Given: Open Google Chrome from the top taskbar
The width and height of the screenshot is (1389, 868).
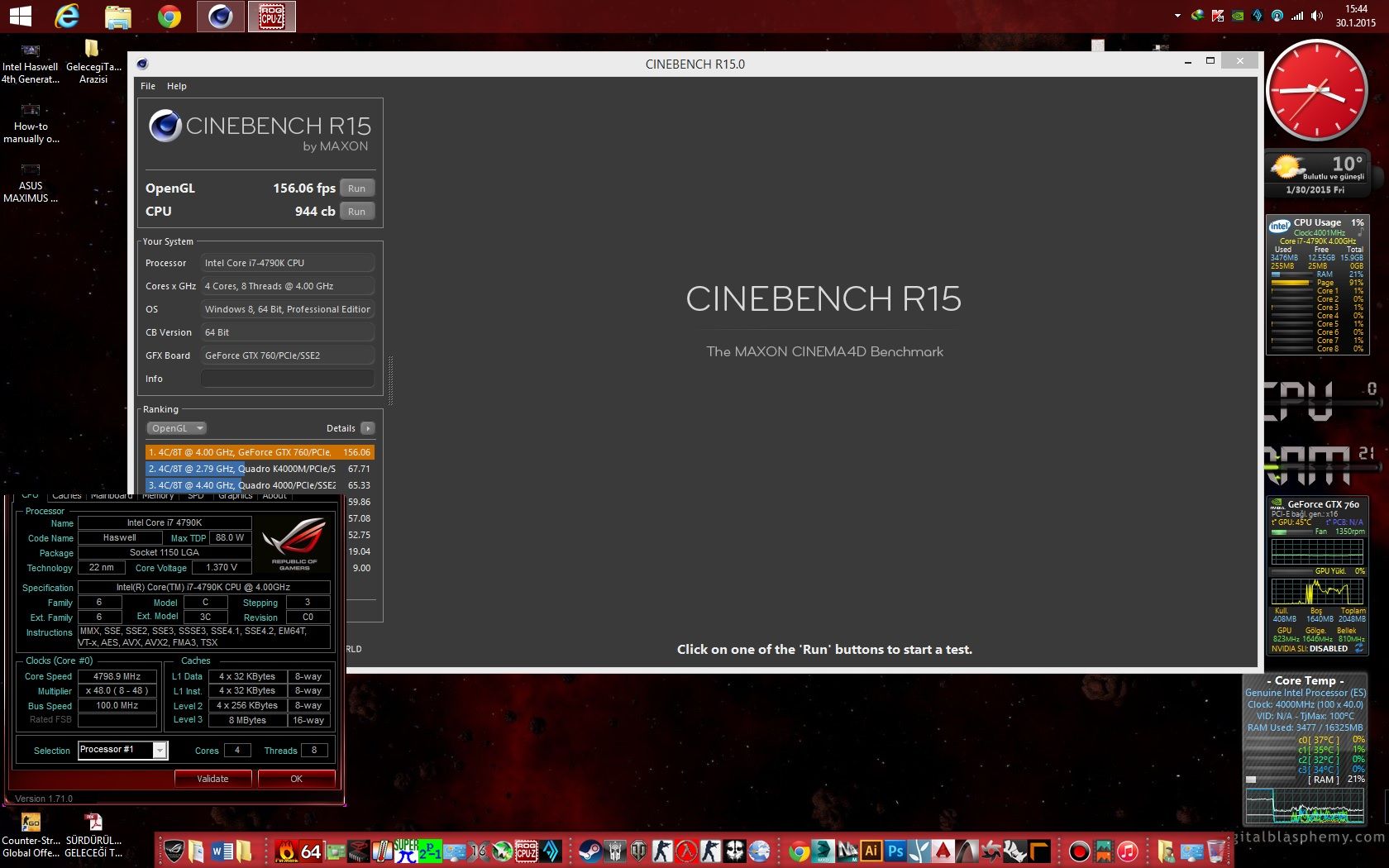Looking at the screenshot, I should pos(169,17).
